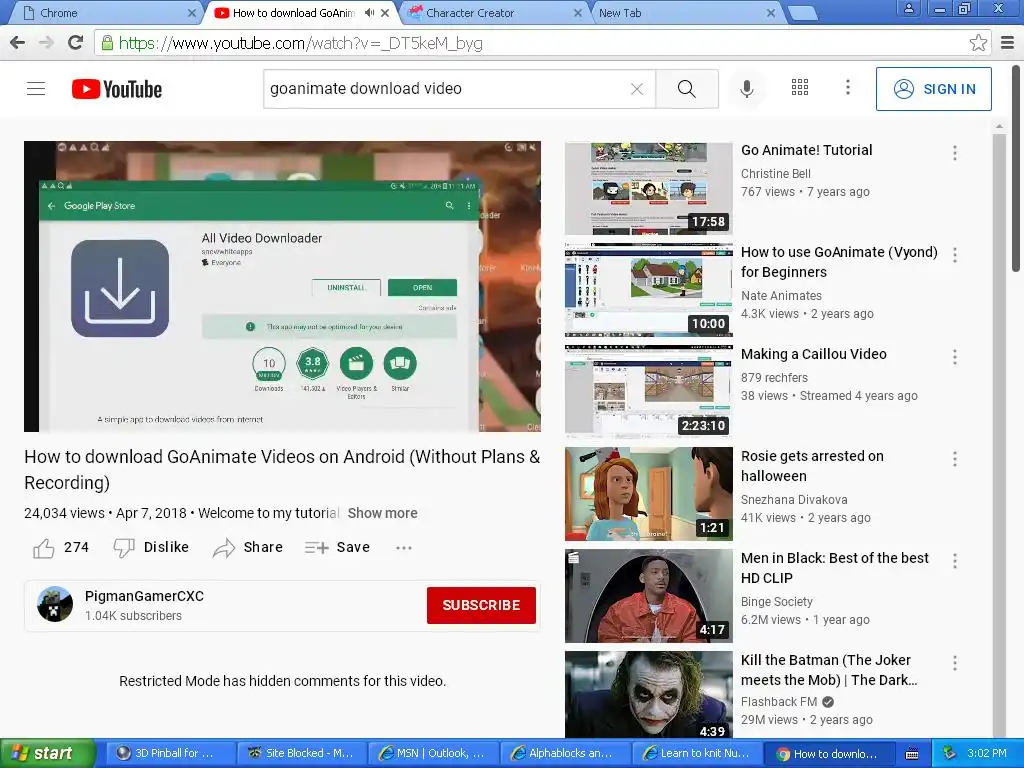
Task: Open the YouTube guide hamburger menu
Action: click(x=36, y=89)
